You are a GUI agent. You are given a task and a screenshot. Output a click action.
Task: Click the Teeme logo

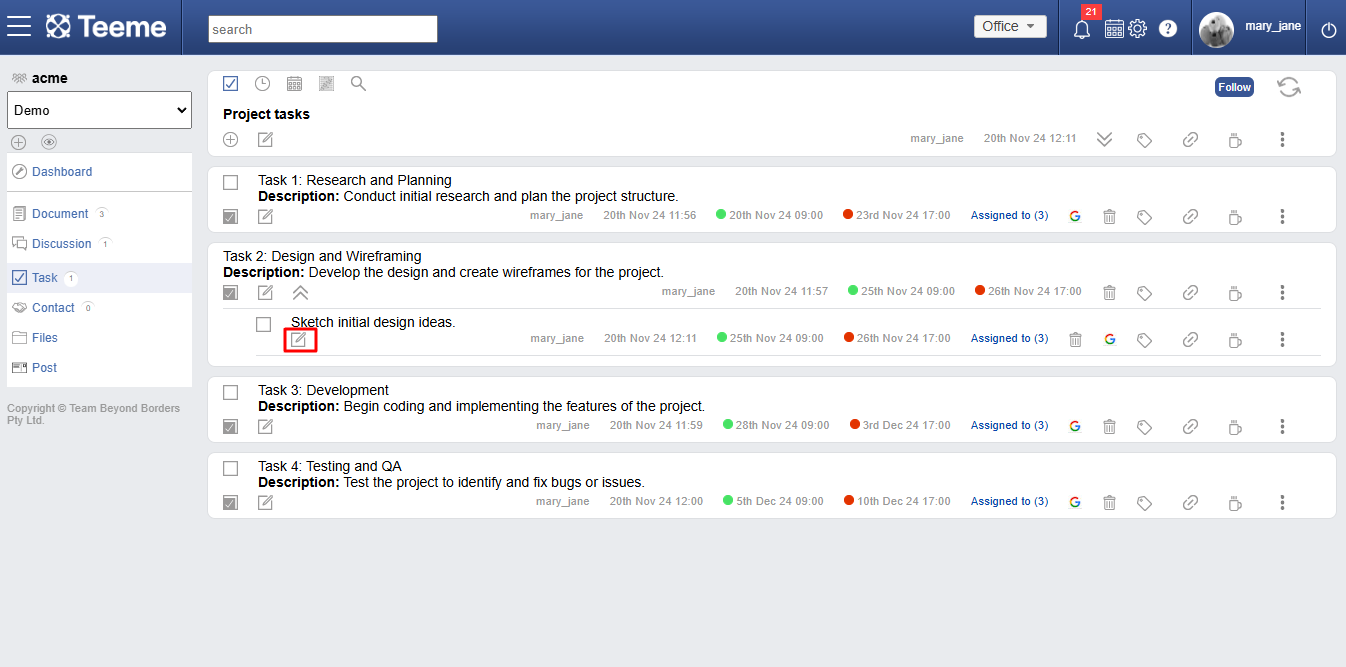tap(106, 27)
